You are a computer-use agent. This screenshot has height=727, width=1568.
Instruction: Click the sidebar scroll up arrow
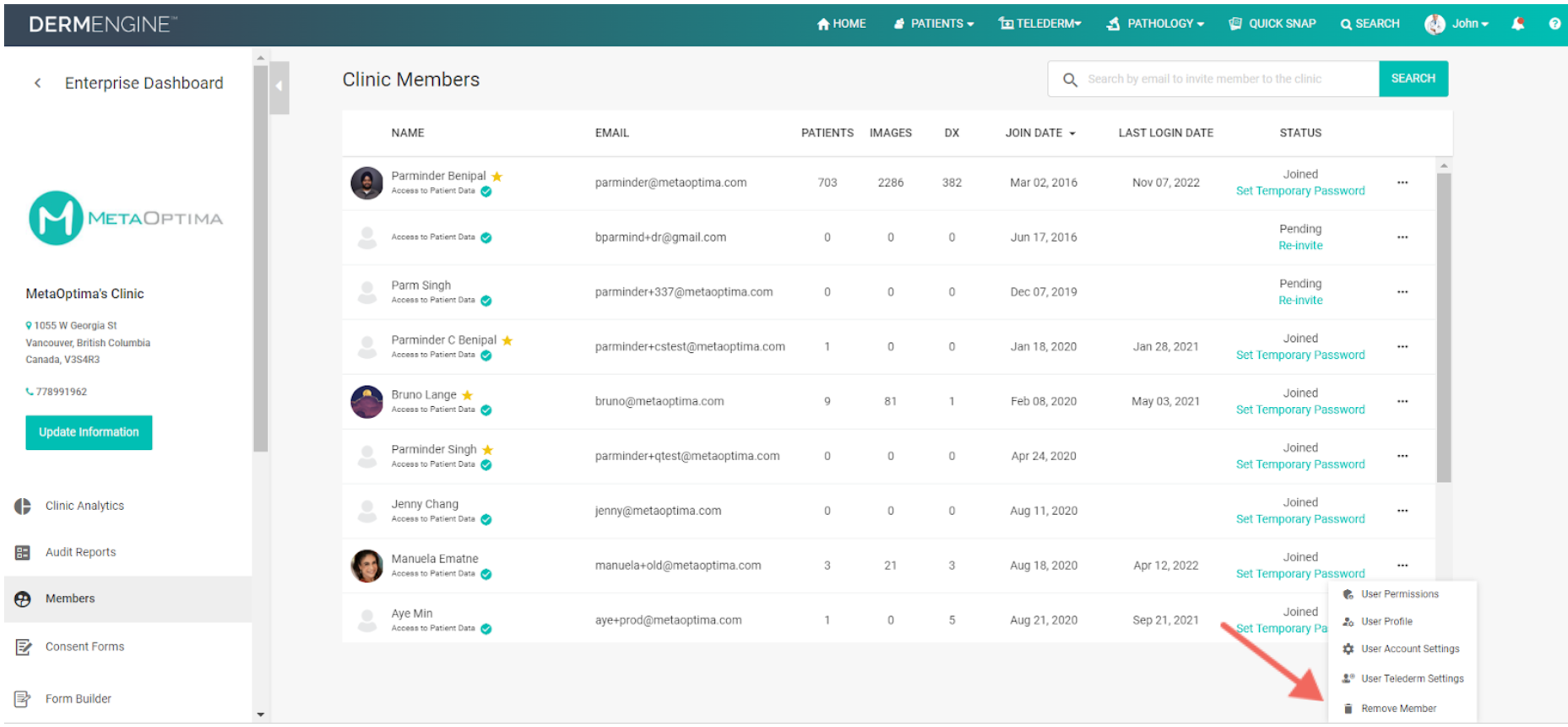coord(260,58)
